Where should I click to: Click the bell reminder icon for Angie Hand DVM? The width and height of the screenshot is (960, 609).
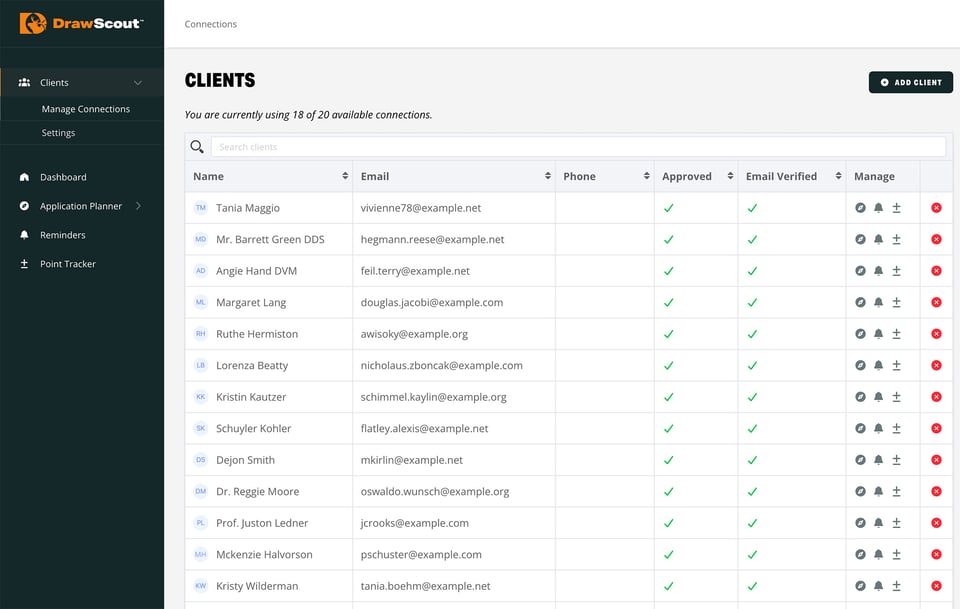878,271
